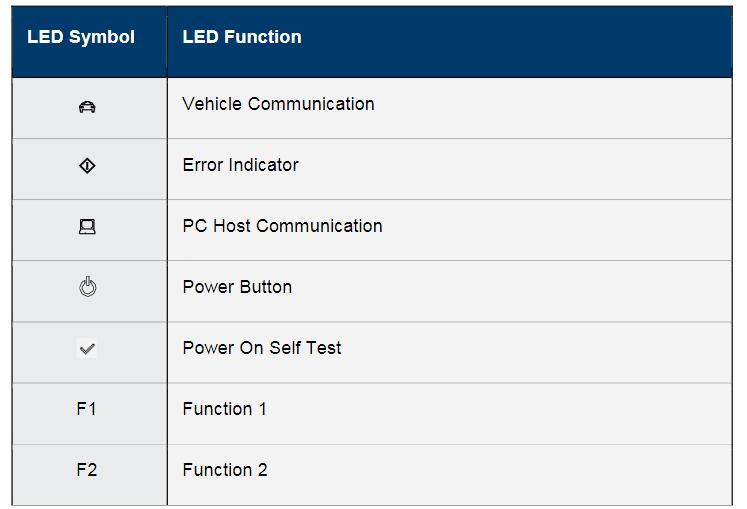Image resolution: width=747 pixels, height=509 pixels.
Task: Click the LED Symbol column header
Action: click(x=81, y=37)
